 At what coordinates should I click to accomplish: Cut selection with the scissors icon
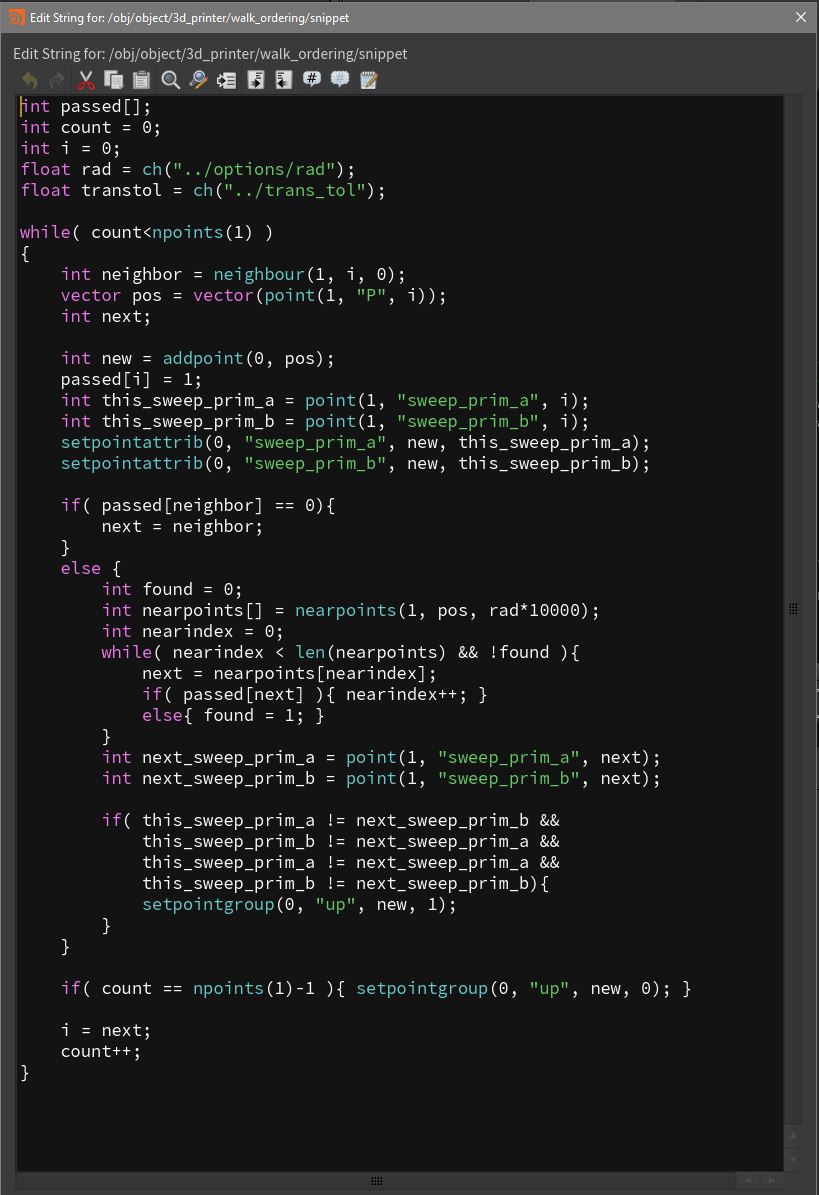coord(86,80)
